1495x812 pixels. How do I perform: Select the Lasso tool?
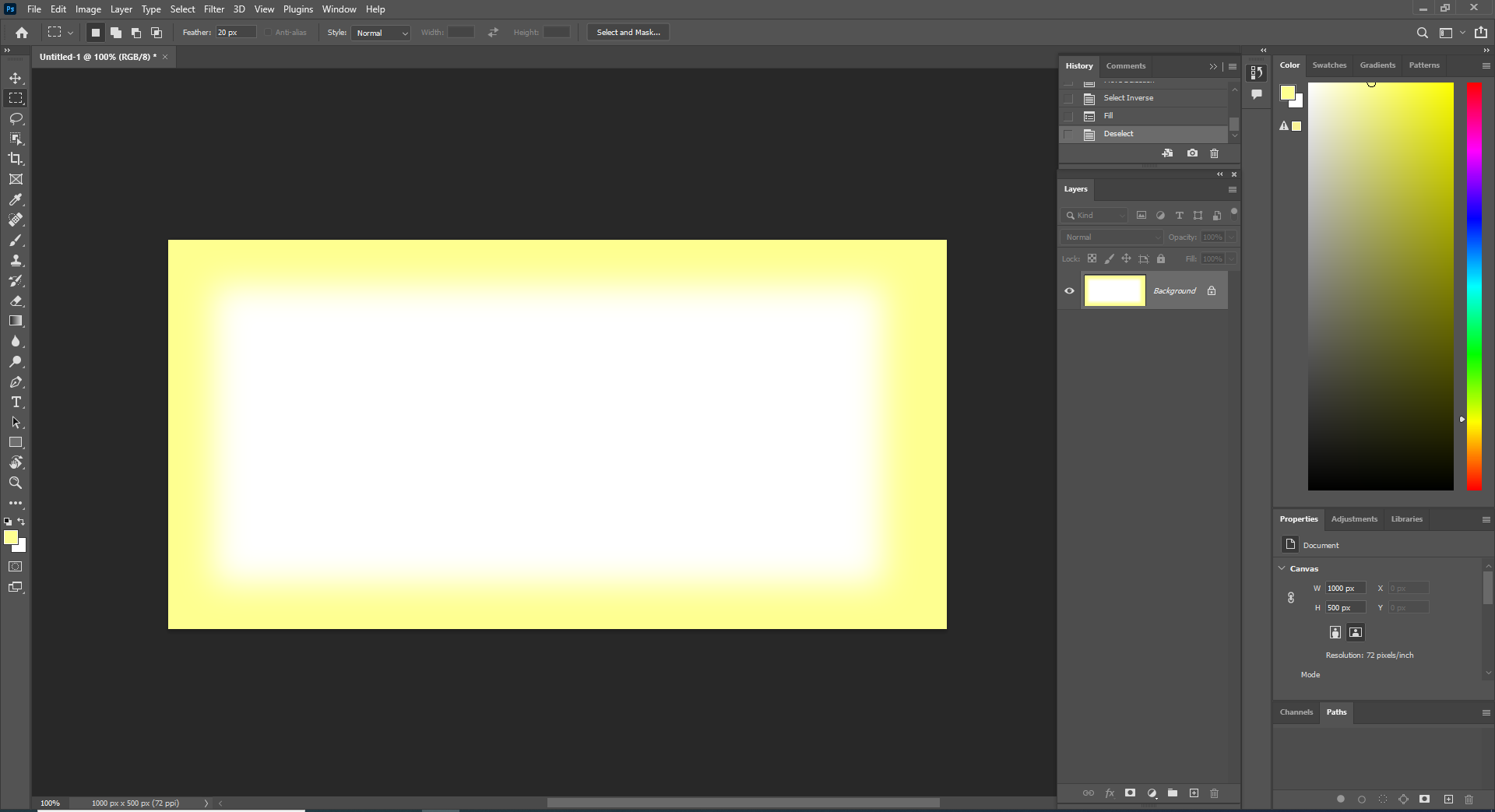pos(16,118)
